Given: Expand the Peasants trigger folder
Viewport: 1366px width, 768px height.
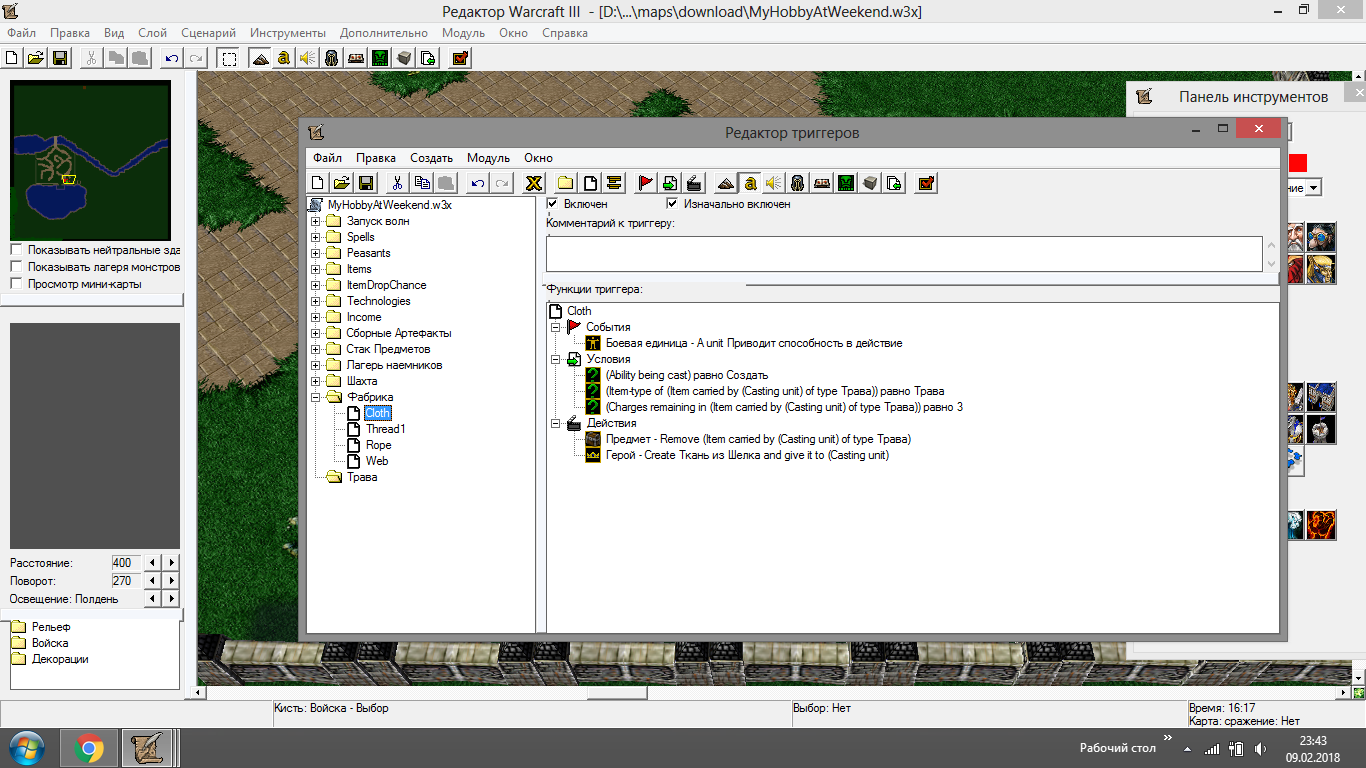Looking at the screenshot, I should 316,253.
